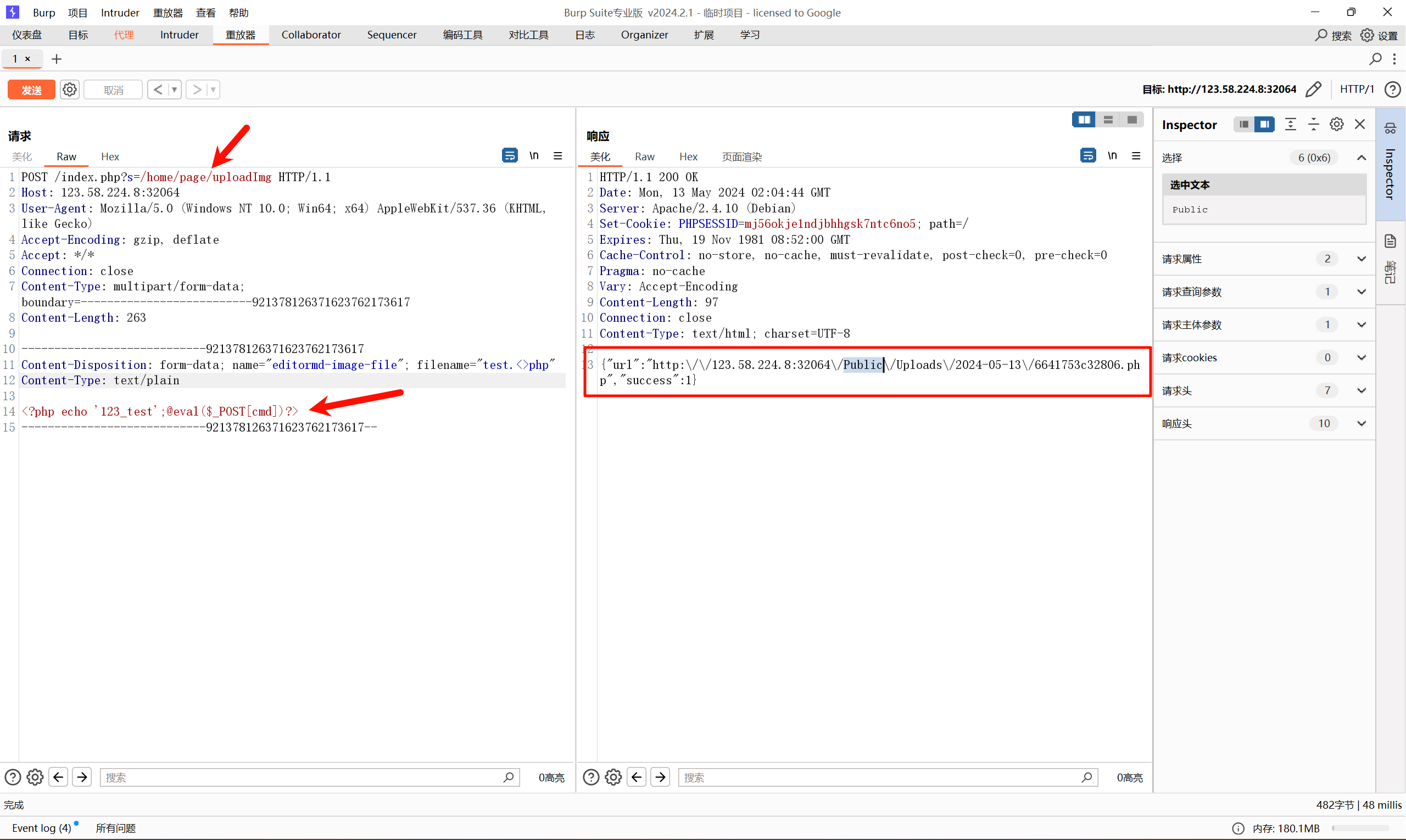The image size is (1406, 840).
Task: Open next request history dropdown arrow
Action: (x=214, y=89)
